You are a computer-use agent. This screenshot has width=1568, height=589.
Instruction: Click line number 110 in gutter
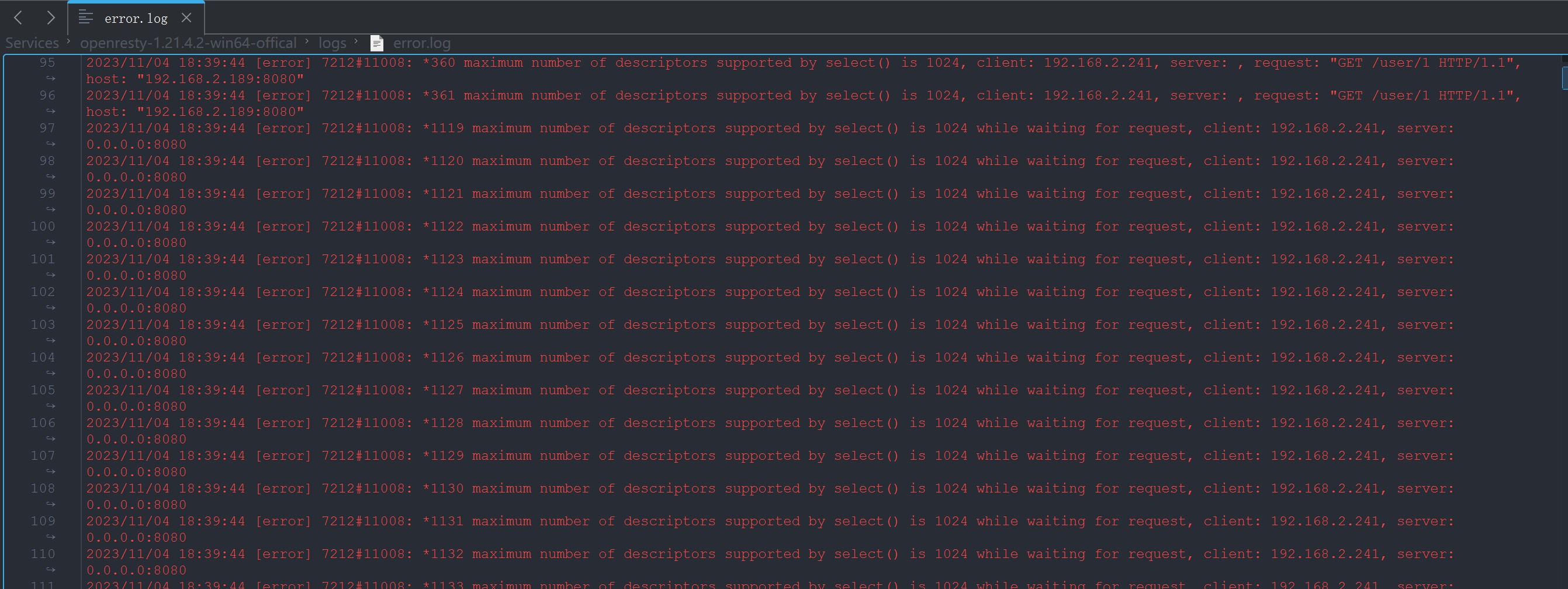43,554
